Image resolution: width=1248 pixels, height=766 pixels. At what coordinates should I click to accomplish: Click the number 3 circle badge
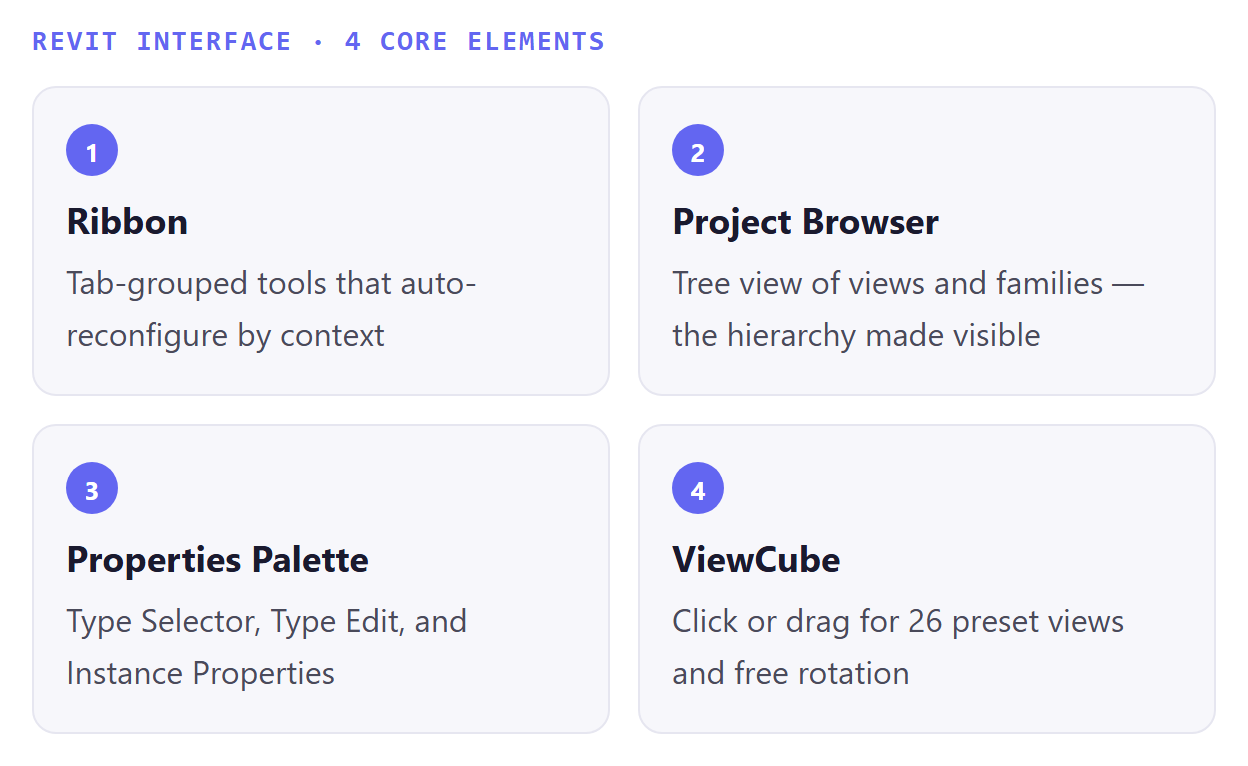(92, 489)
